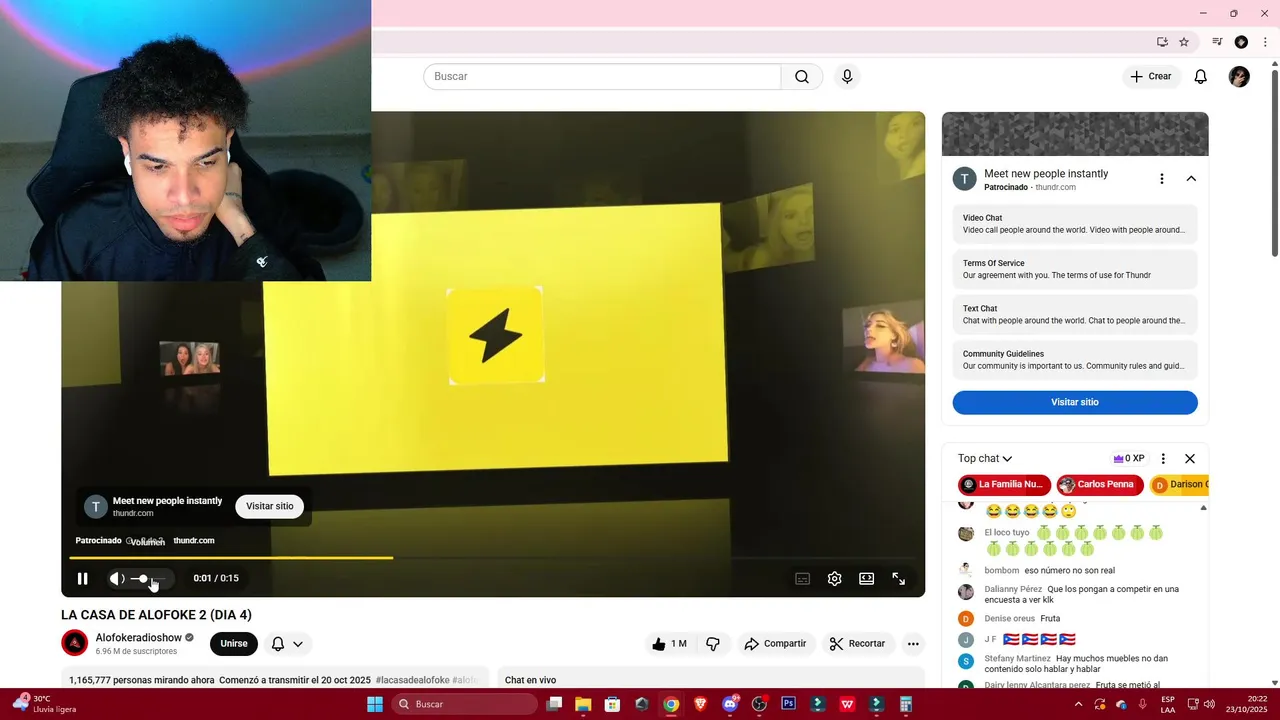Open Alofokeradioshow channel name link

tap(139, 638)
